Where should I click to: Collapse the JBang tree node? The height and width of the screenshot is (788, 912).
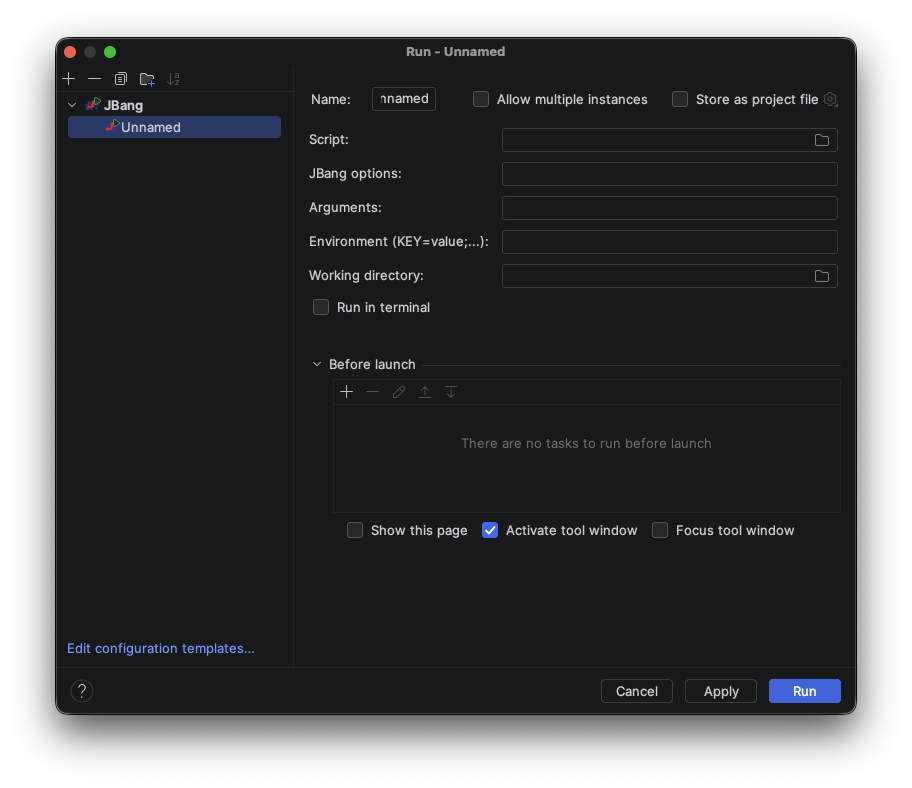point(72,105)
